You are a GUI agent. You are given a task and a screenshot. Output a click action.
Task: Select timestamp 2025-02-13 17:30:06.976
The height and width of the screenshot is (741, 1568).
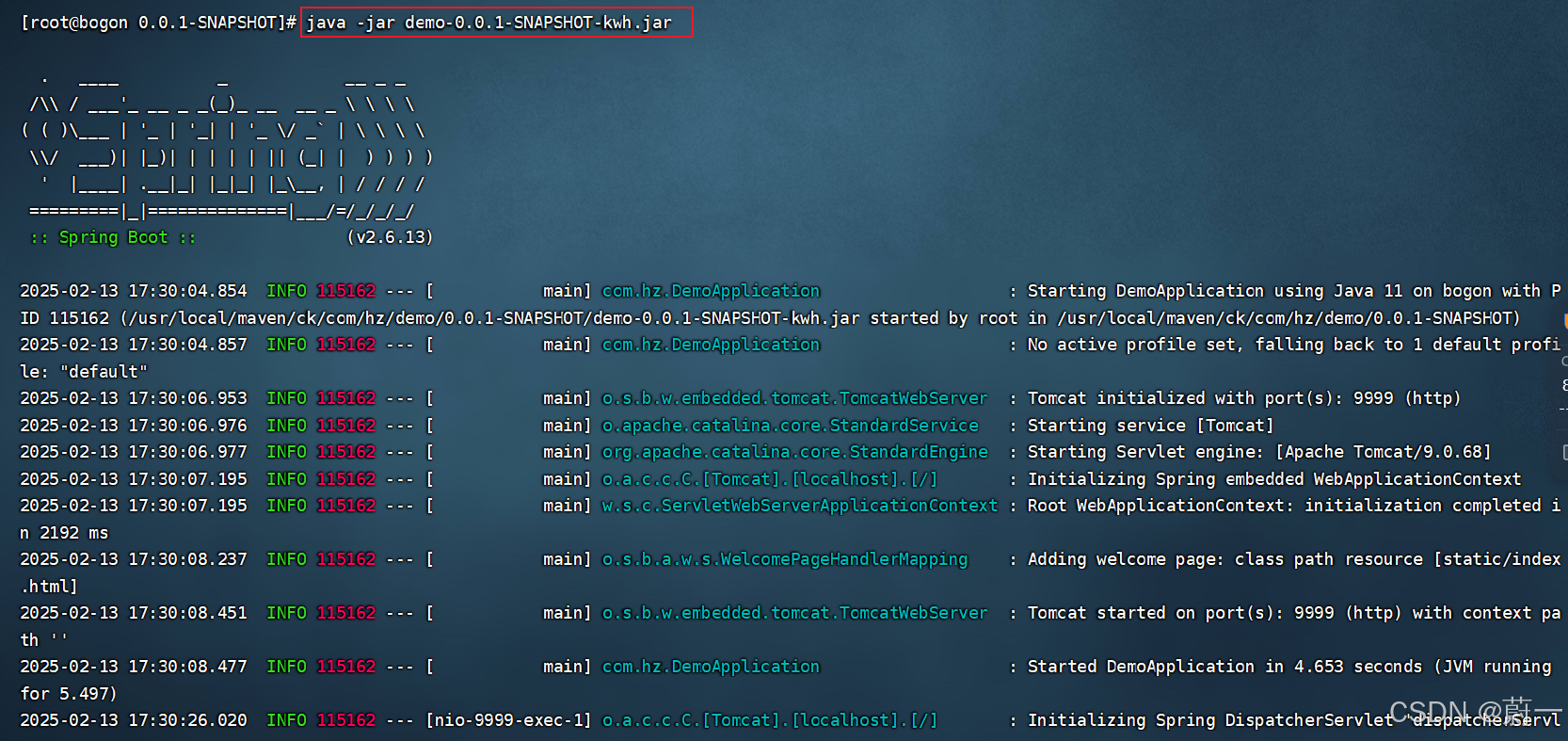click(134, 426)
